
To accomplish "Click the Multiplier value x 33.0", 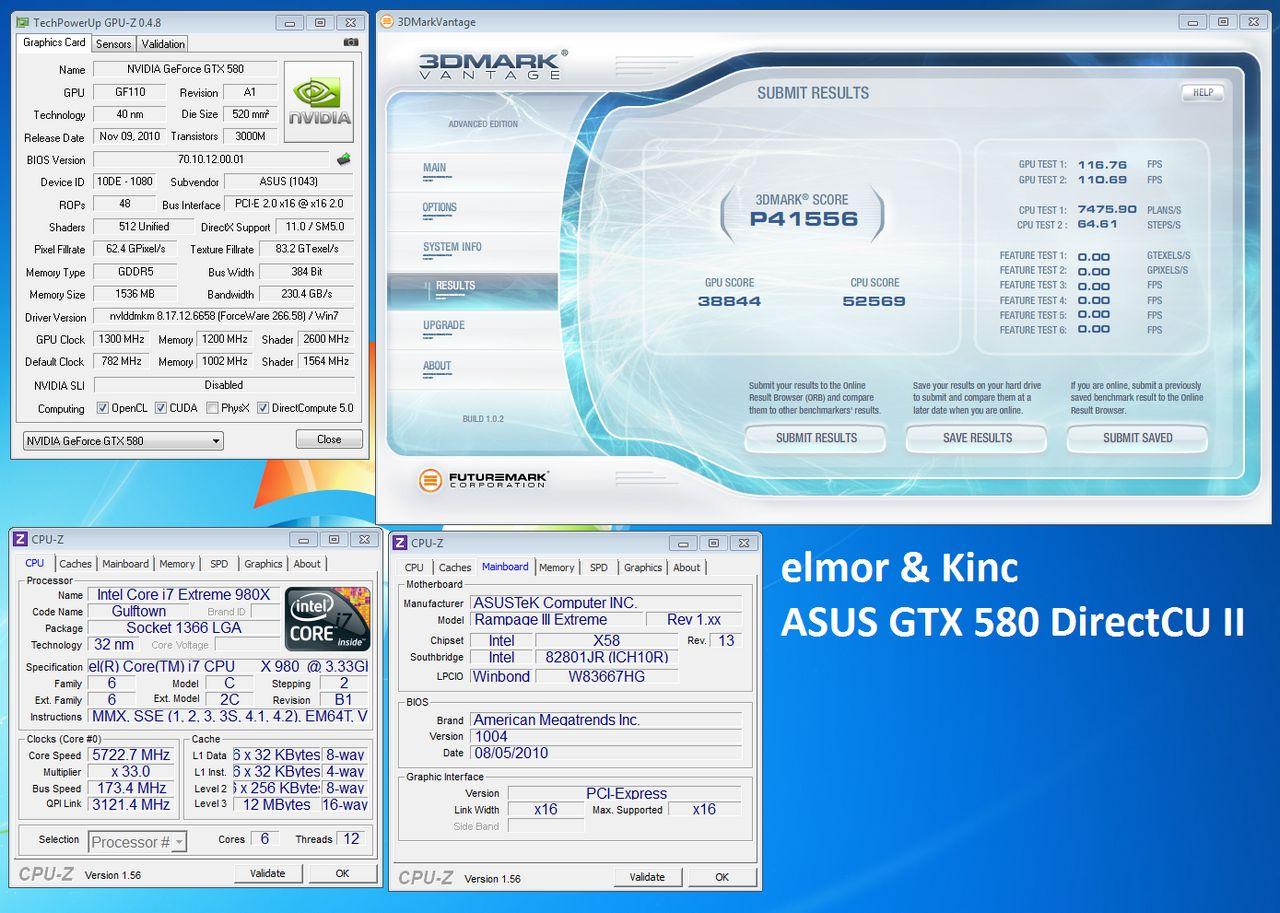I will (130, 772).
